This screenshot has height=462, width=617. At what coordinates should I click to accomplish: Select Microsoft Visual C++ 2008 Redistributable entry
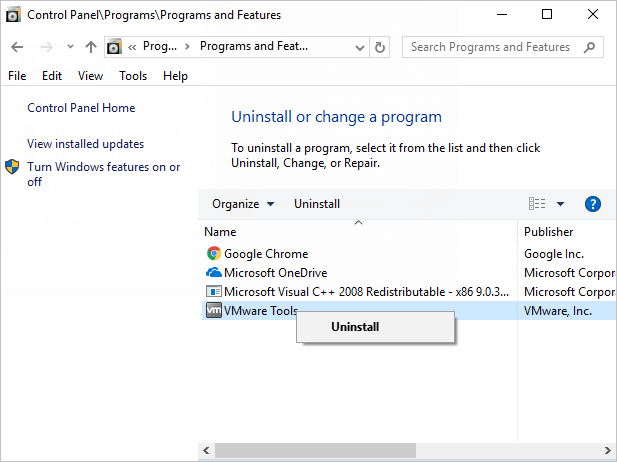click(366, 292)
